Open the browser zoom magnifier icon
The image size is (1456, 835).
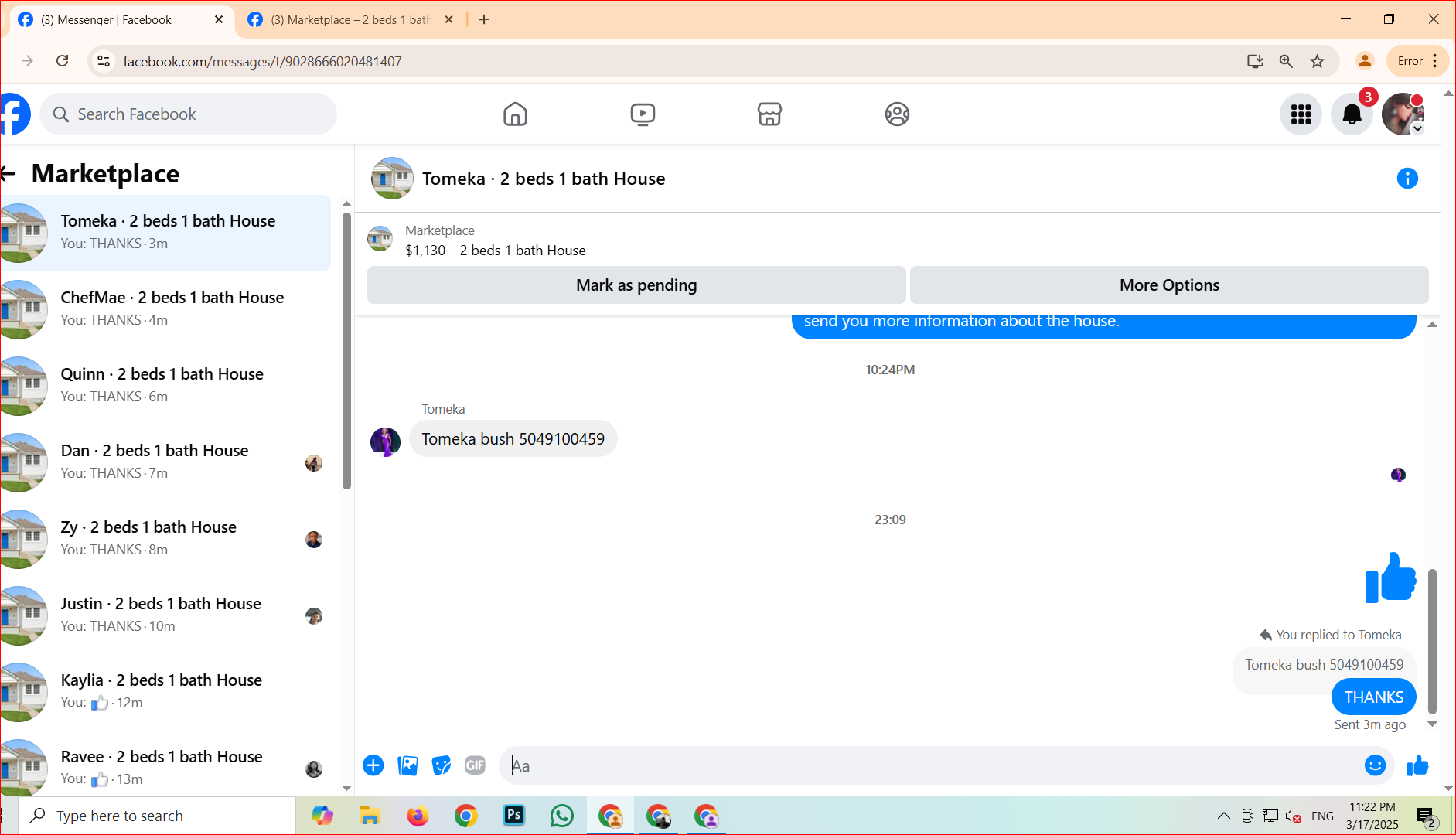click(1286, 61)
